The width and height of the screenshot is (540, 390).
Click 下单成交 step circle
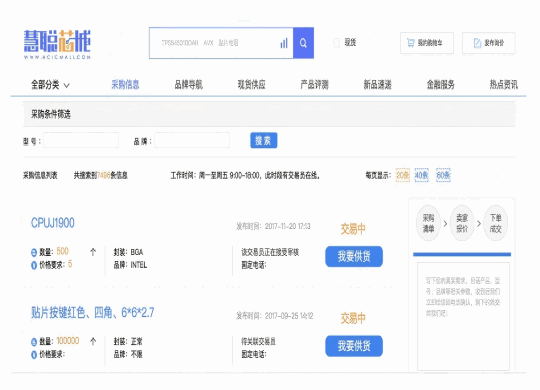click(496, 223)
